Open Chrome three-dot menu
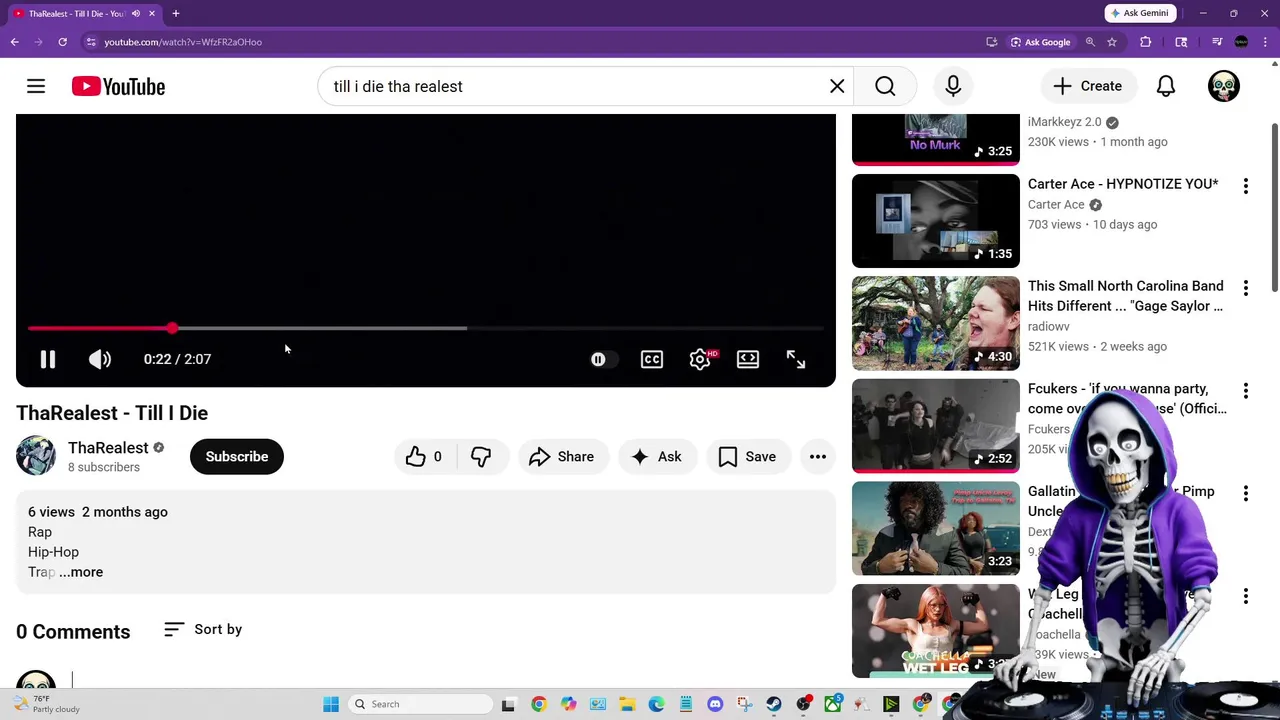The image size is (1280, 720). coord(1266,42)
